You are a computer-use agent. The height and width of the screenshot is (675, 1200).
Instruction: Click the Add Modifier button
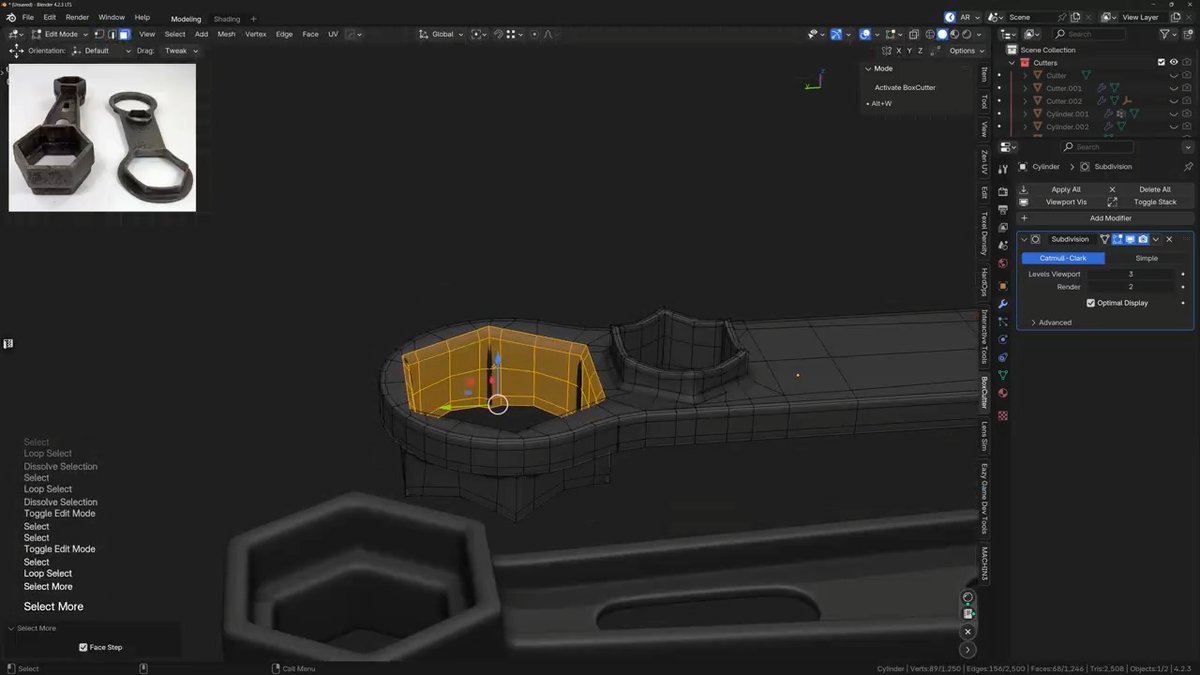tap(1106, 218)
